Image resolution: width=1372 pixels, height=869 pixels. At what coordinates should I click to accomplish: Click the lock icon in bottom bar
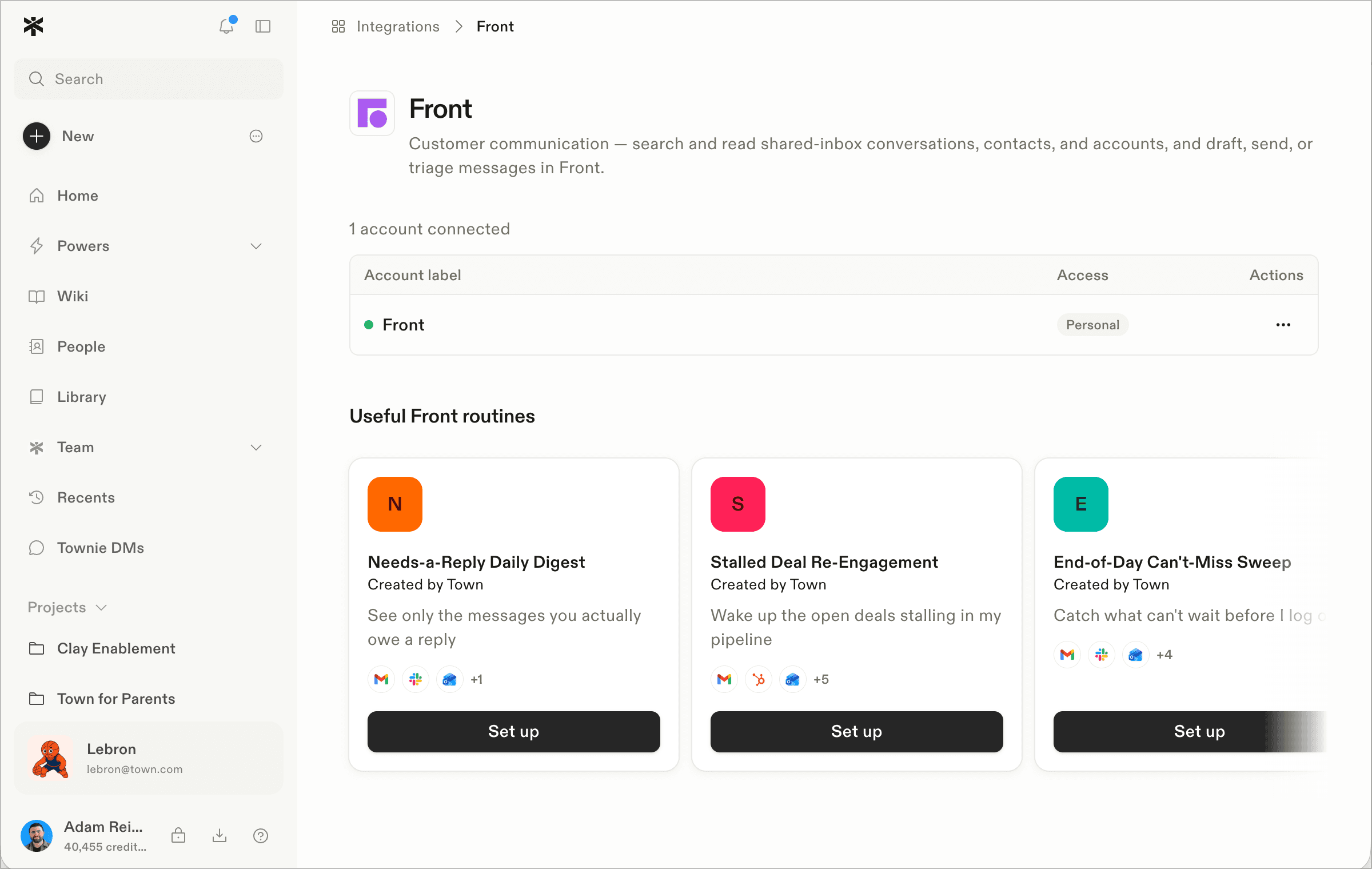(178, 836)
